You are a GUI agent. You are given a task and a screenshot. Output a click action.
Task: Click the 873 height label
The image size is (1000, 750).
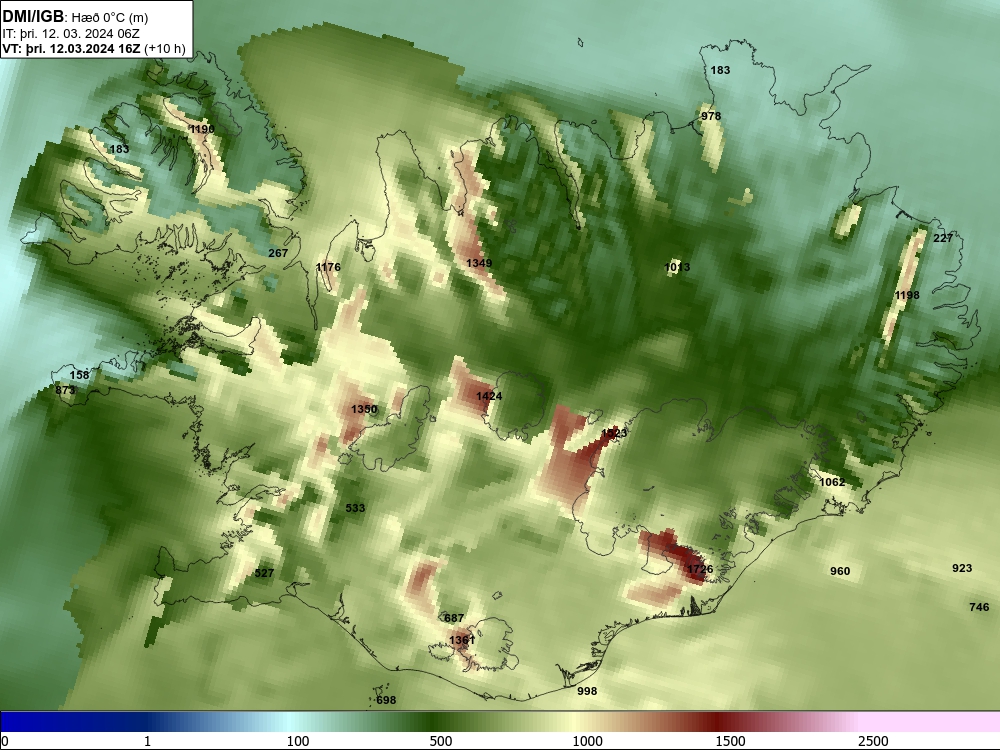65,390
